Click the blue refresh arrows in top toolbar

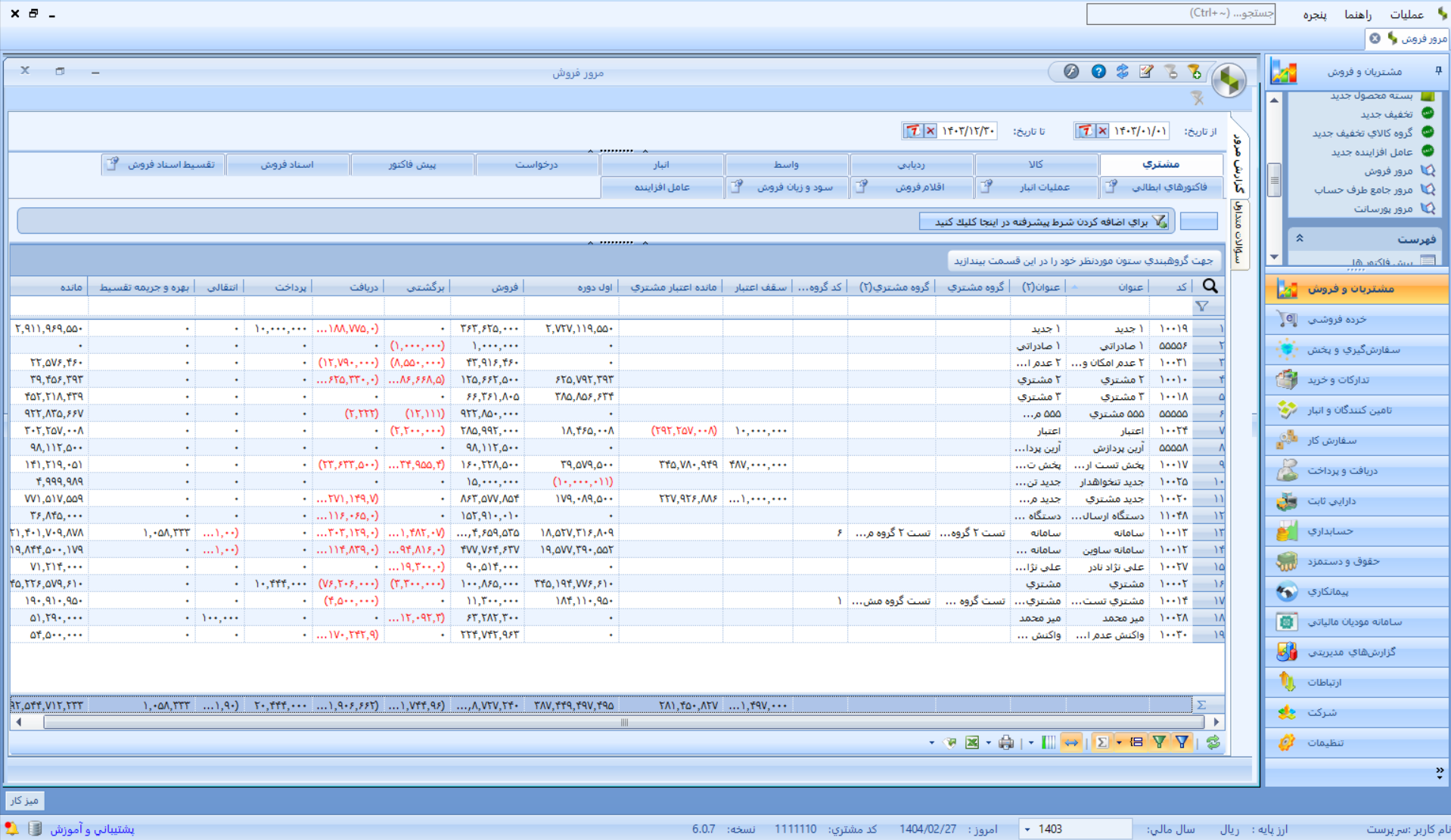click(x=1122, y=72)
